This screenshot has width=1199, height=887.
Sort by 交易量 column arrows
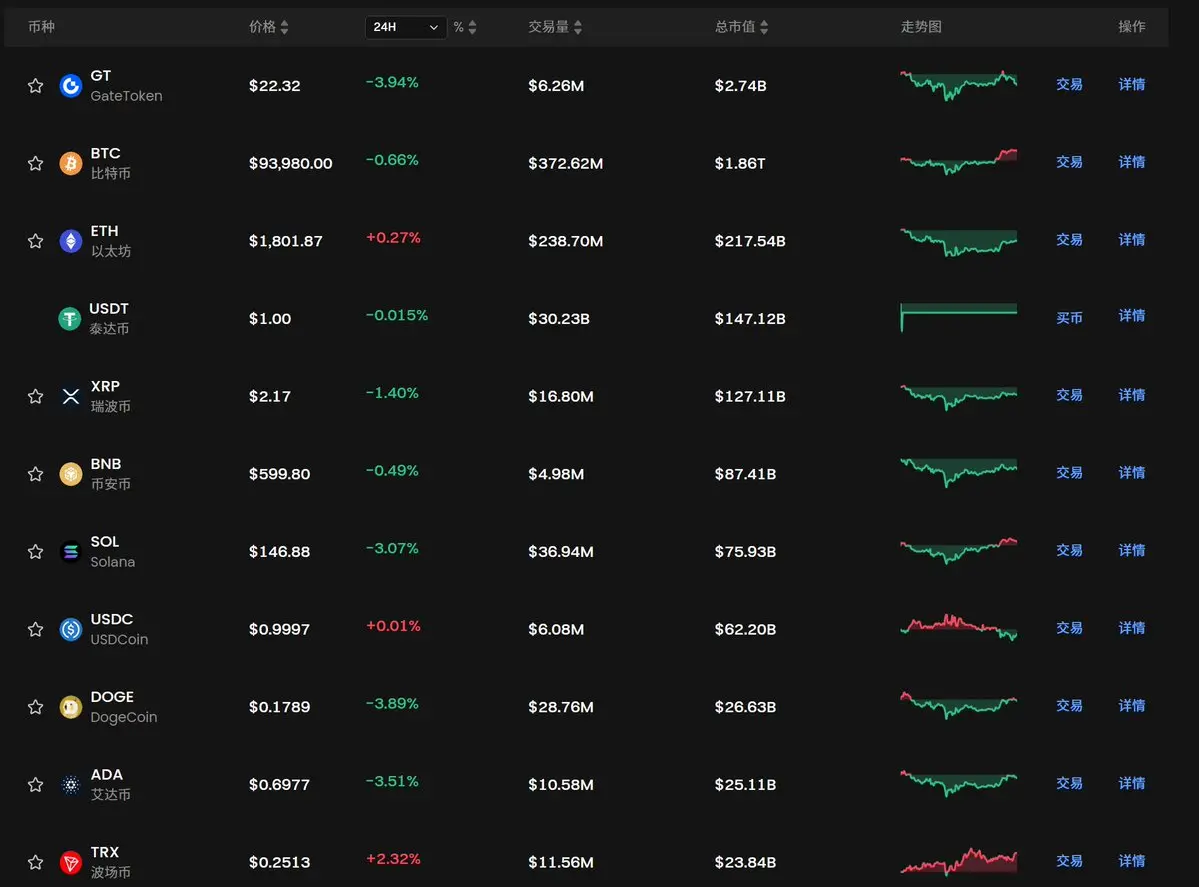[578, 27]
